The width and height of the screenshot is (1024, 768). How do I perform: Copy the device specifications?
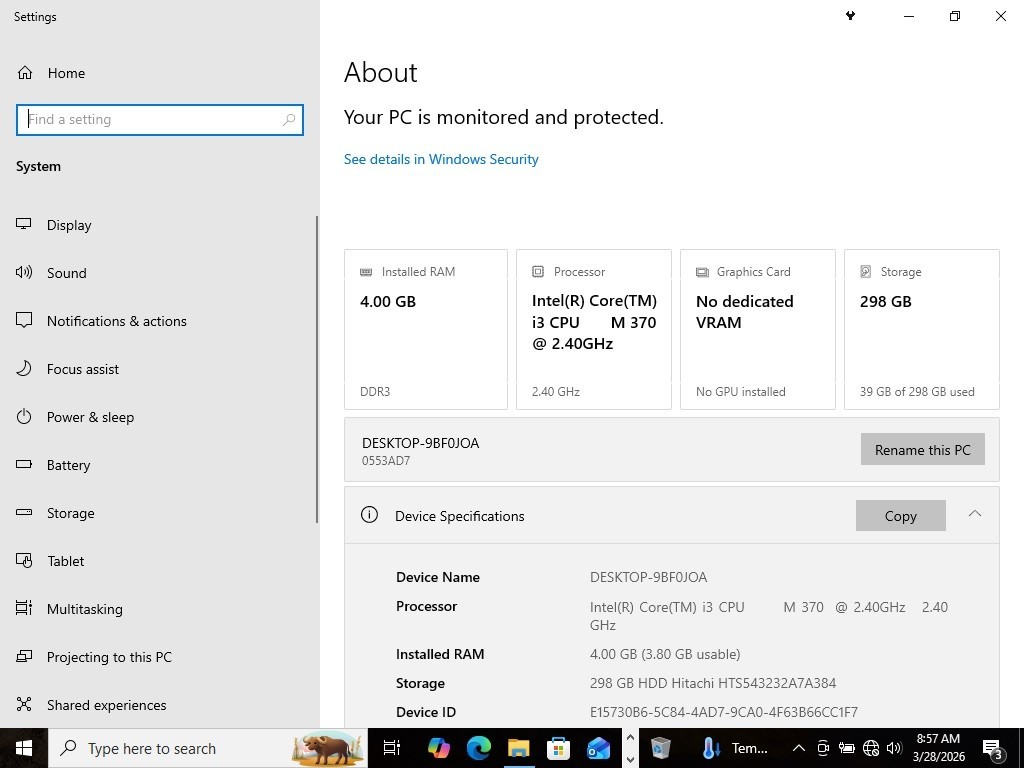901,516
